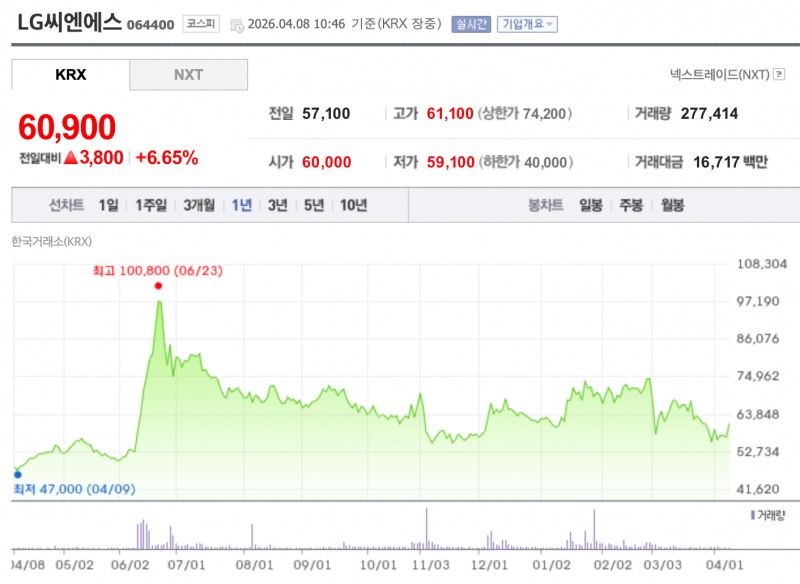The image size is (800, 584).
Task: Switch to the NXT tab
Action: coord(188,74)
